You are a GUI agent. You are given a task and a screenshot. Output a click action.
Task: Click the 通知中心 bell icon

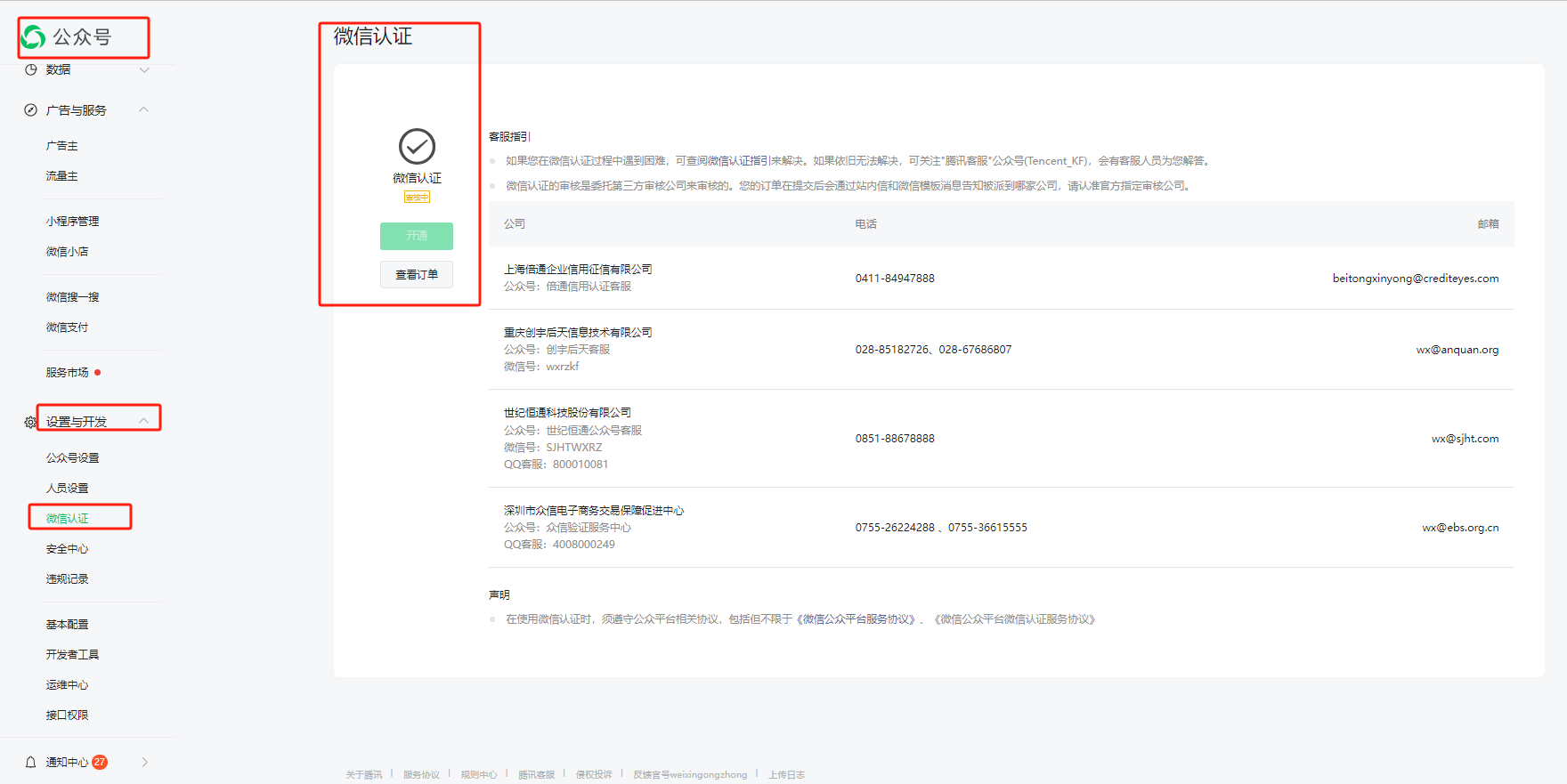pos(30,762)
